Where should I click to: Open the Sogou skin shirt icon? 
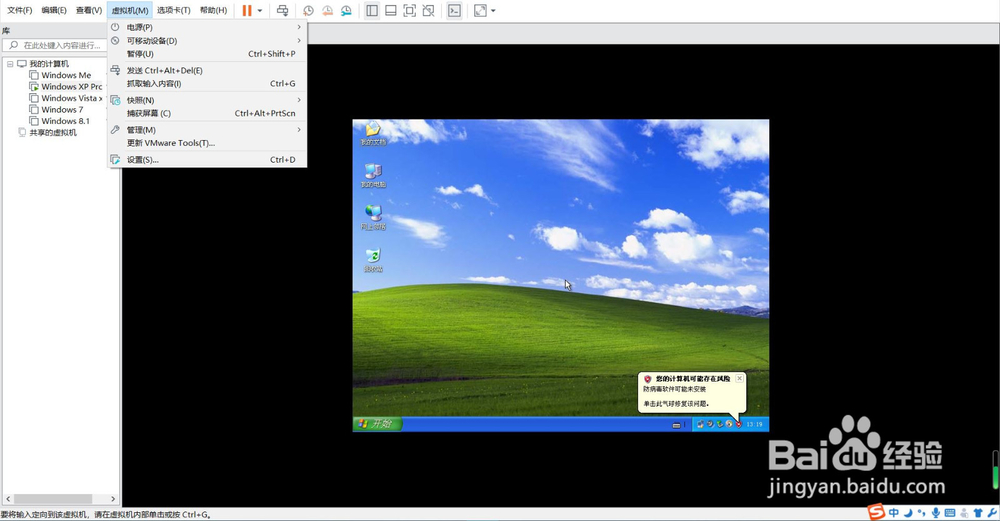(x=978, y=513)
